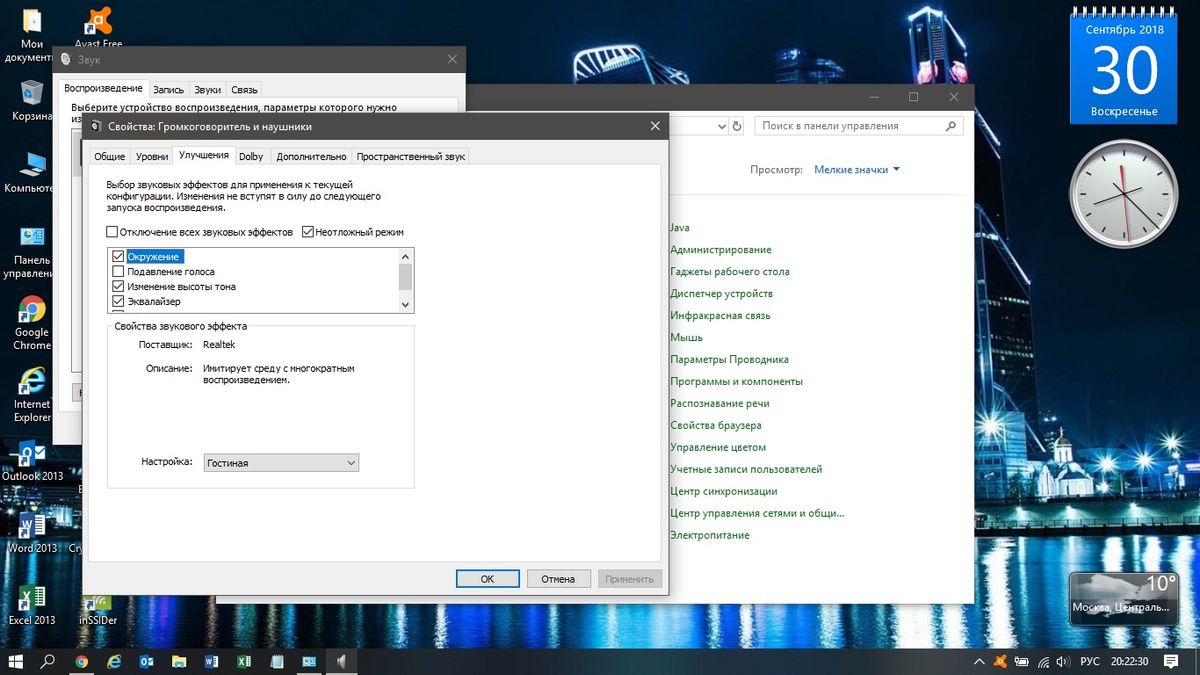Click the OK button in the properties dialog
1200x675 pixels.
(487, 579)
